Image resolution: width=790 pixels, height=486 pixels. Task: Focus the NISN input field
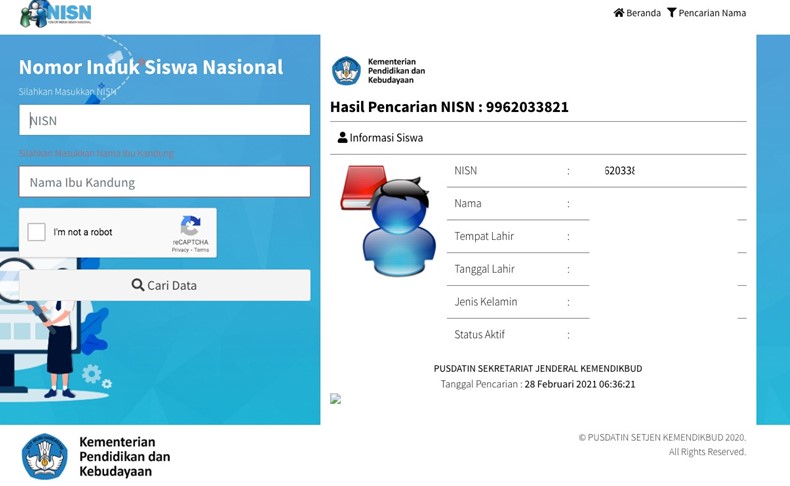pyautogui.click(x=165, y=120)
